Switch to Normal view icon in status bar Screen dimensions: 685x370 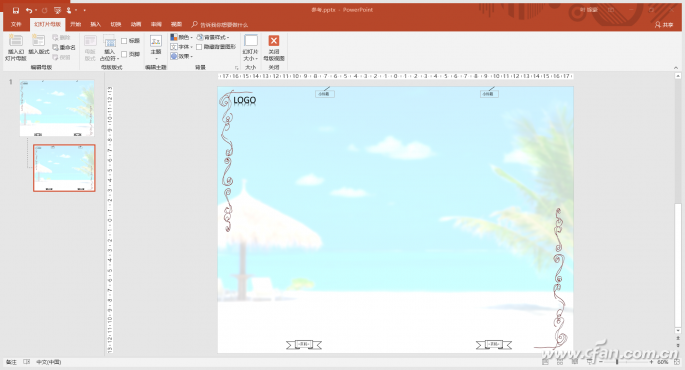[x=545, y=362]
